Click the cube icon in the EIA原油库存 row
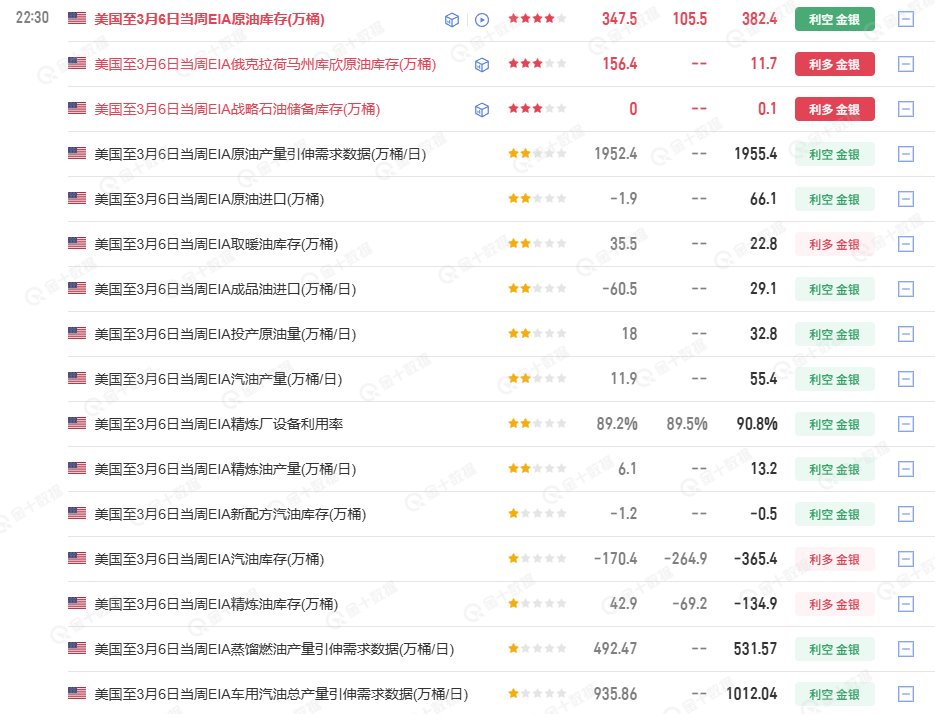The height and width of the screenshot is (714, 935). click(452, 19)
